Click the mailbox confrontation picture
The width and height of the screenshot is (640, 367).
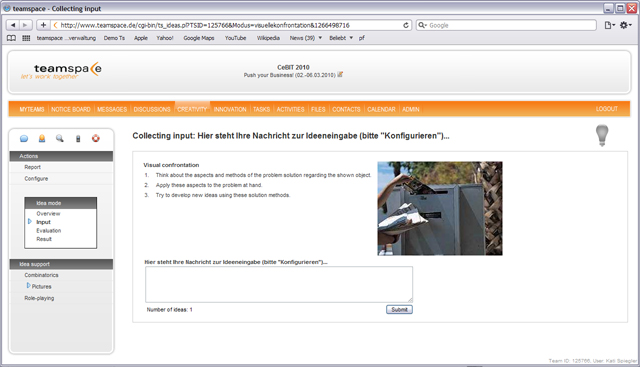[x=440, y=208]
